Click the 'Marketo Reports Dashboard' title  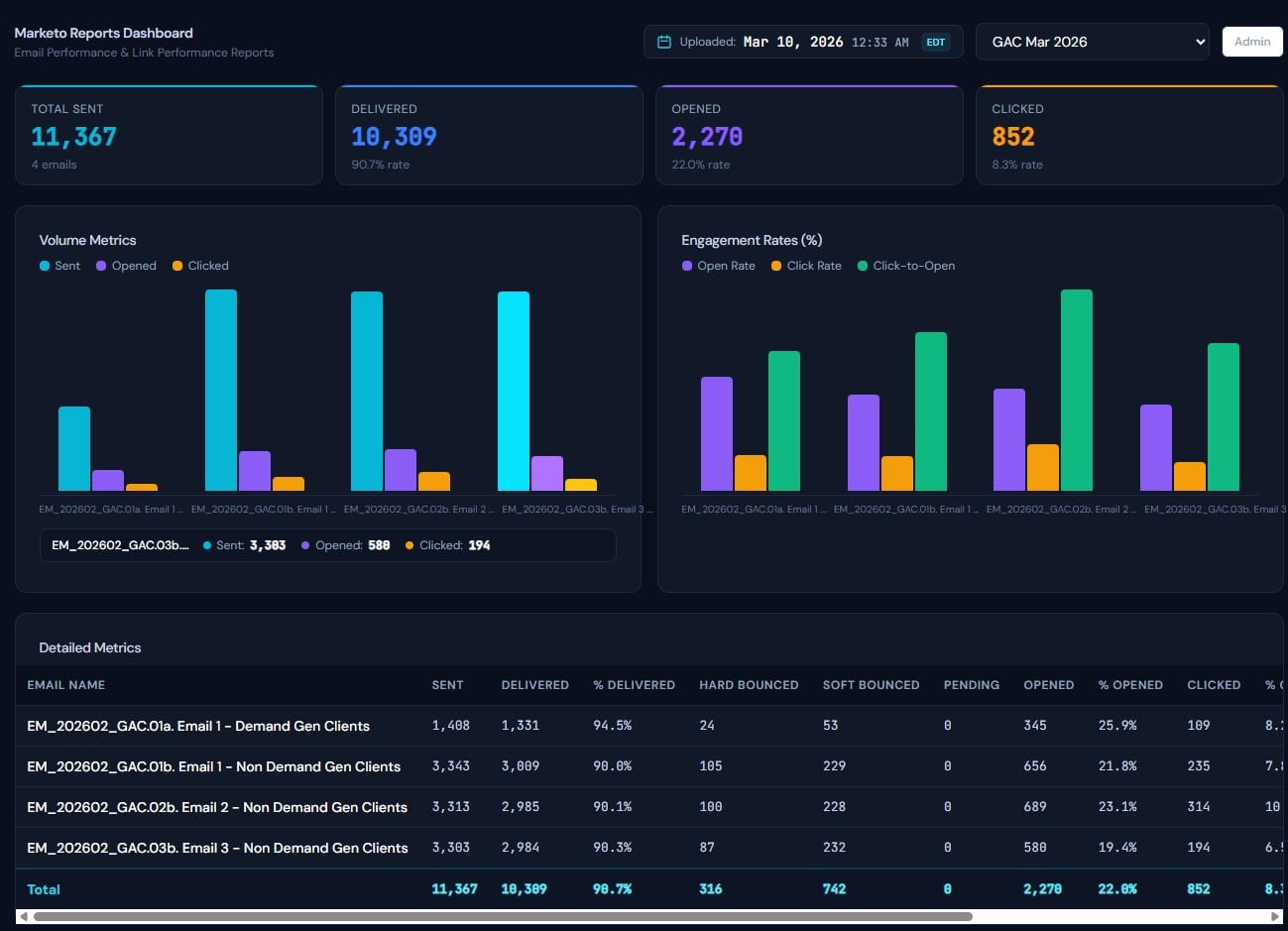[103, 33]
